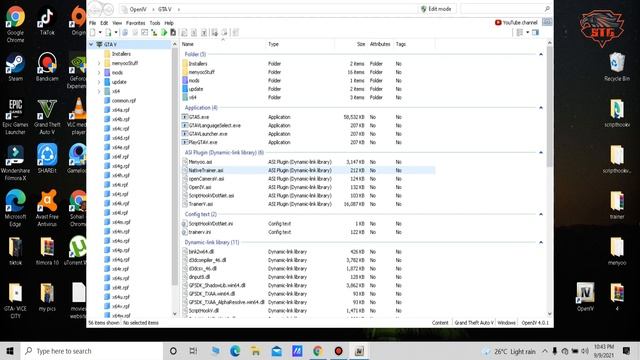640x360 pixels.
Task: Select common.rpf in the tree
Action: tap(124, 100)
